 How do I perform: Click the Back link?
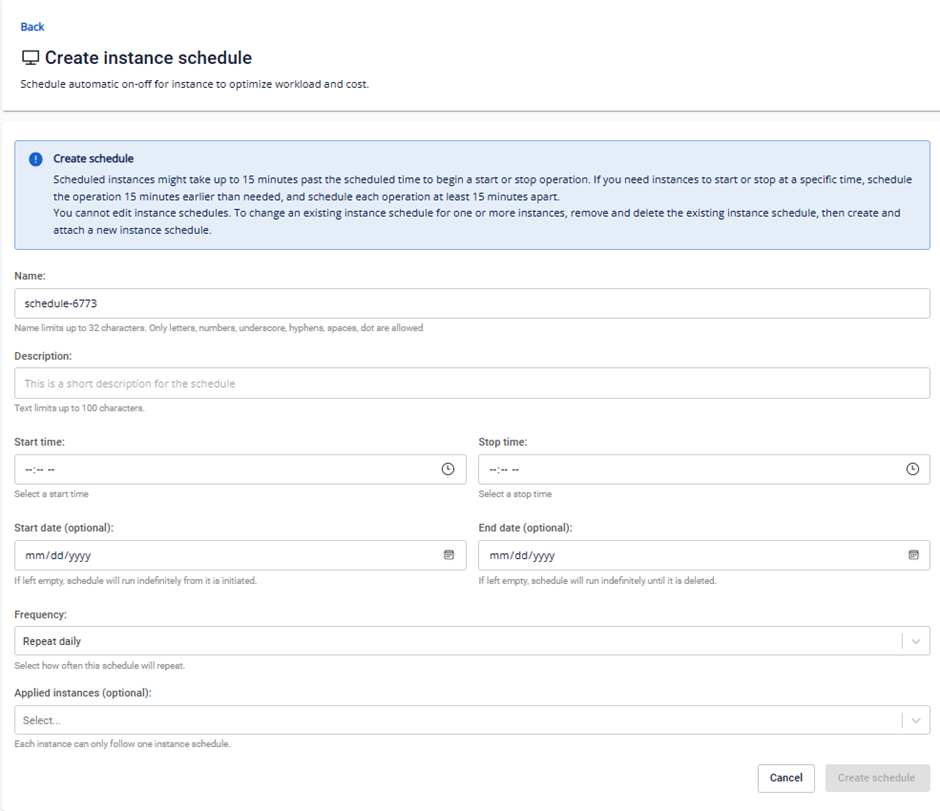tap(32, 27)
